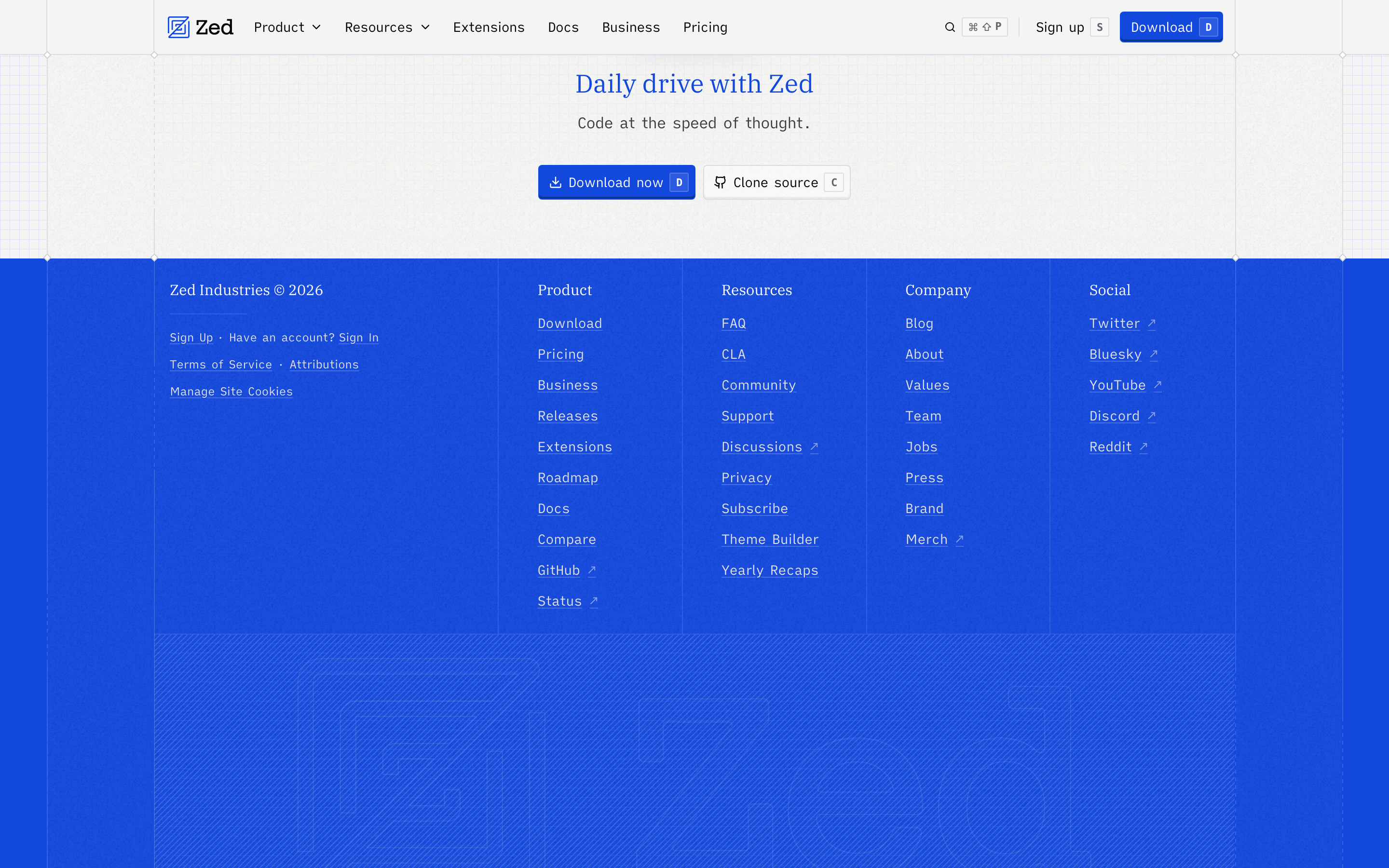Viewport: 1389px width, 868px height.
Task: Open the Attributions footer link
Action: [x=324, y=365]
